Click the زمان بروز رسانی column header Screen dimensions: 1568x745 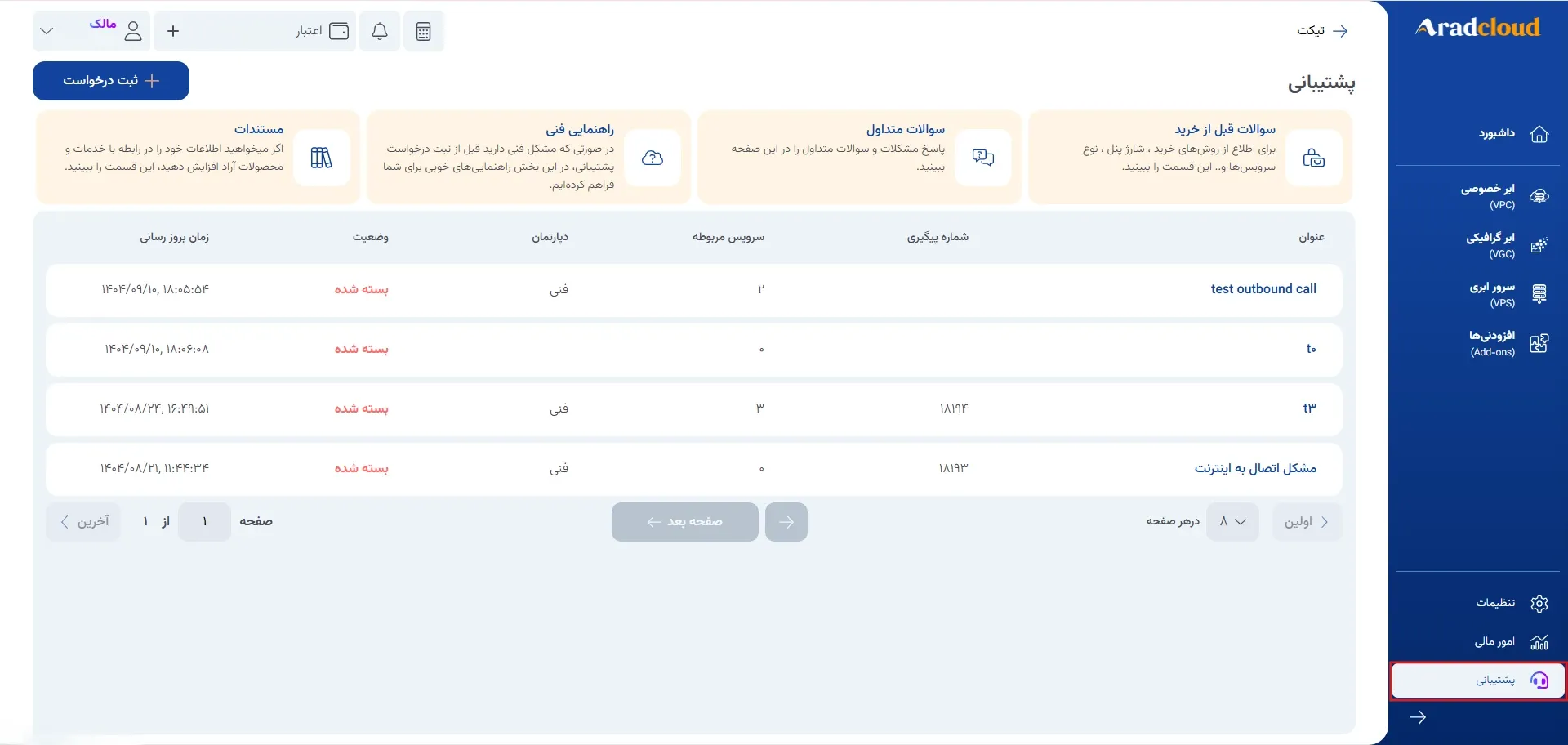(x=174, y=237)
